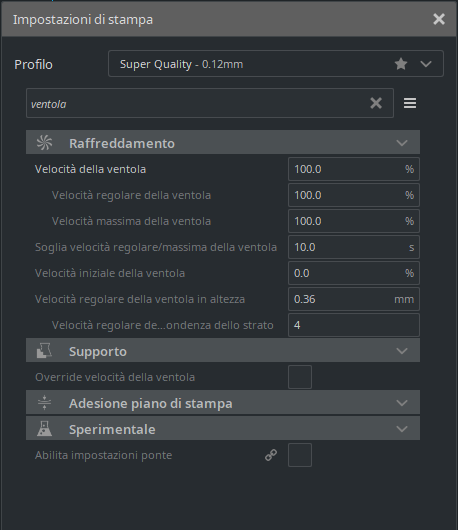458x530 pixels.
Task: Edit Velocità iniziale della ventola field
Action: [354, 273]
